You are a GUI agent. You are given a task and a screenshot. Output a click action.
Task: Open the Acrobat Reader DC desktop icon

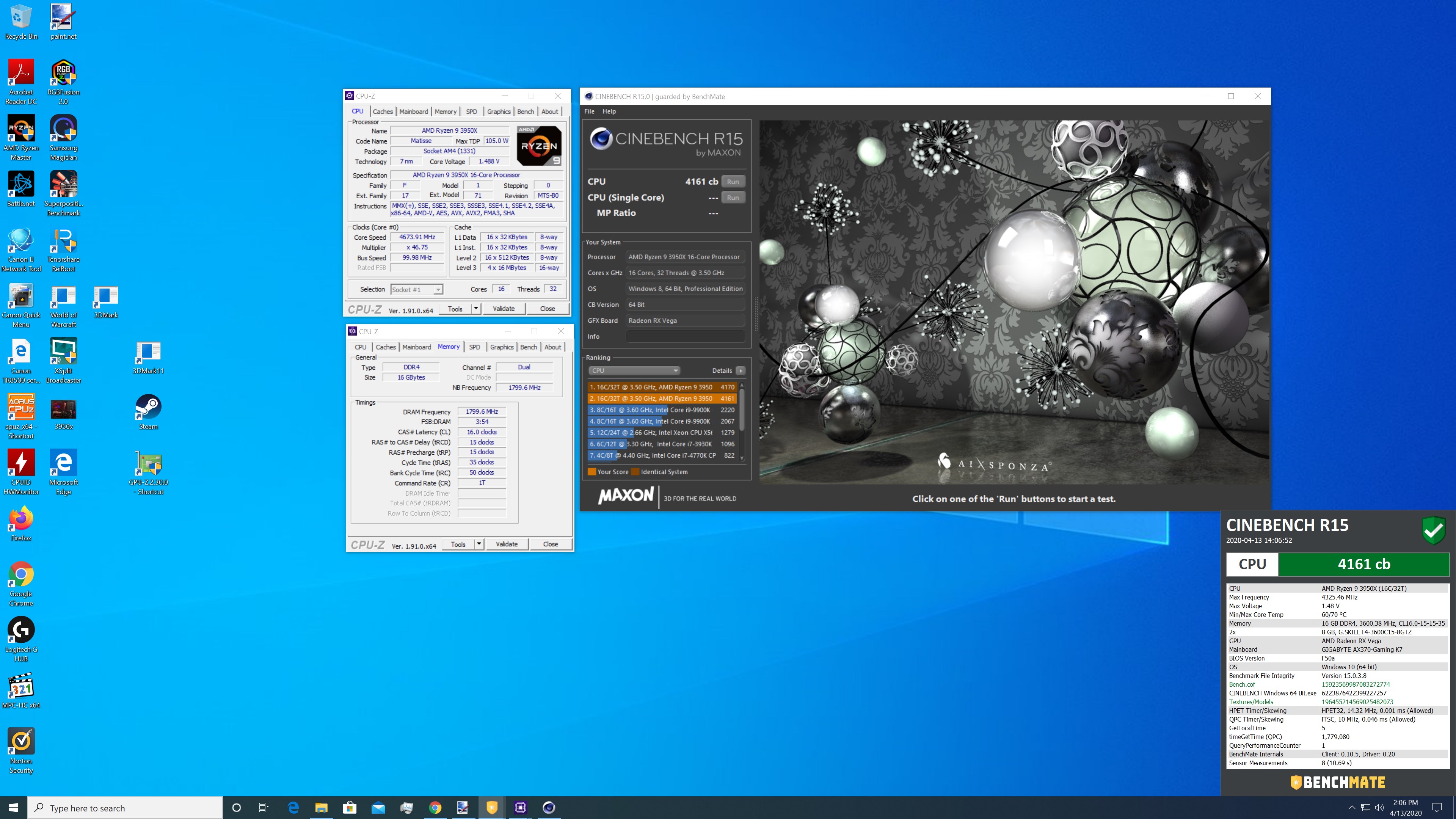pyautogui.click(x=21, y=82)
